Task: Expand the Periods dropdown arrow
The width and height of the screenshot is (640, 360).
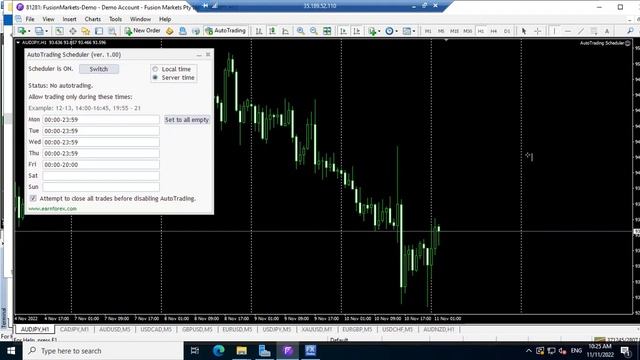Action: tap(396, 31)
